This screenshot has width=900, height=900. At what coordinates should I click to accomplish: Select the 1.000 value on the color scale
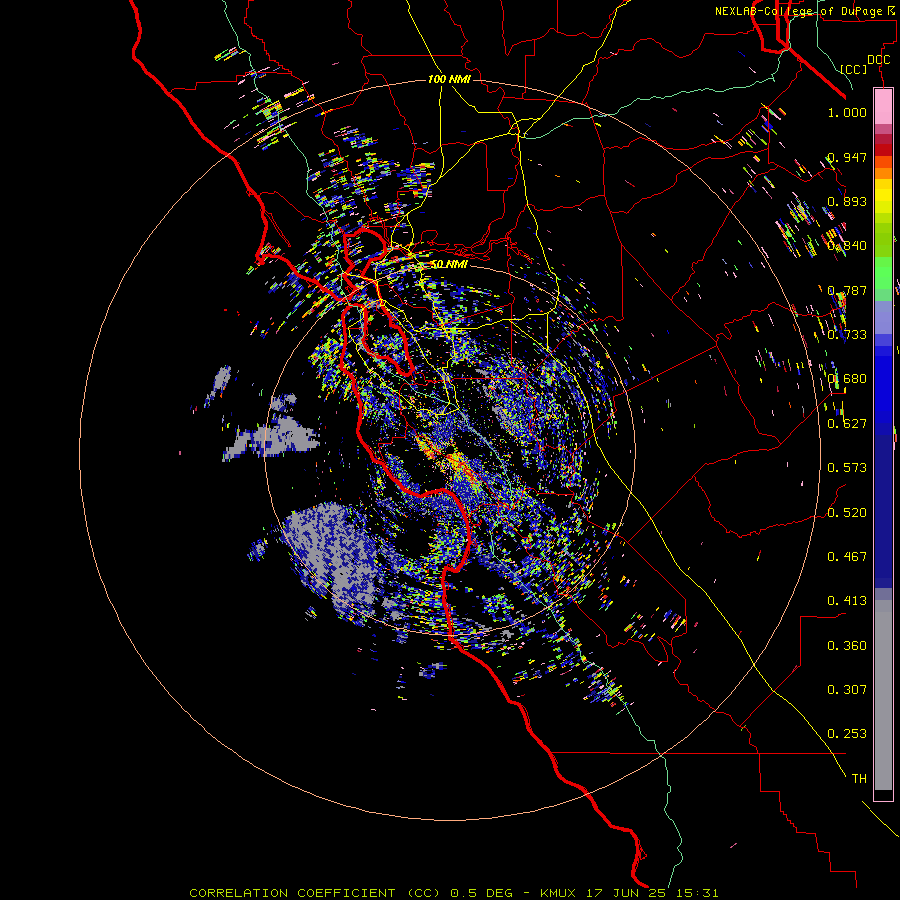[x=847, y=112]
